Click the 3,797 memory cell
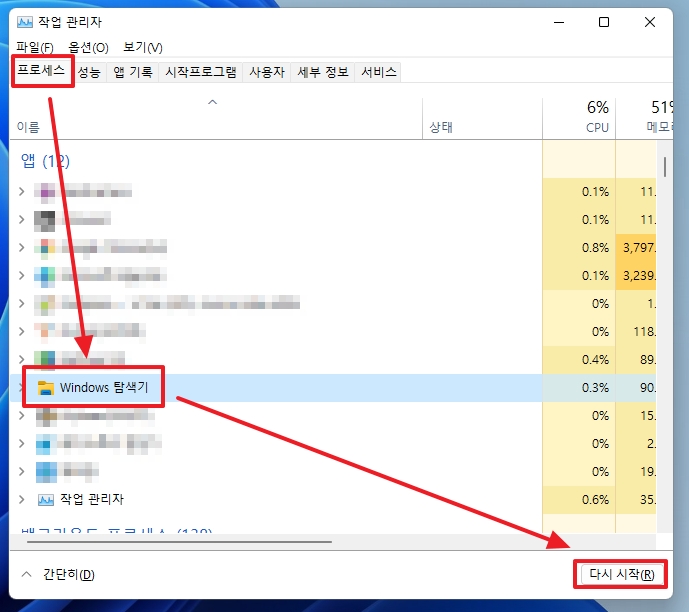Image resolution: width=689 pixels, height=612 pixels. point(636,248)
